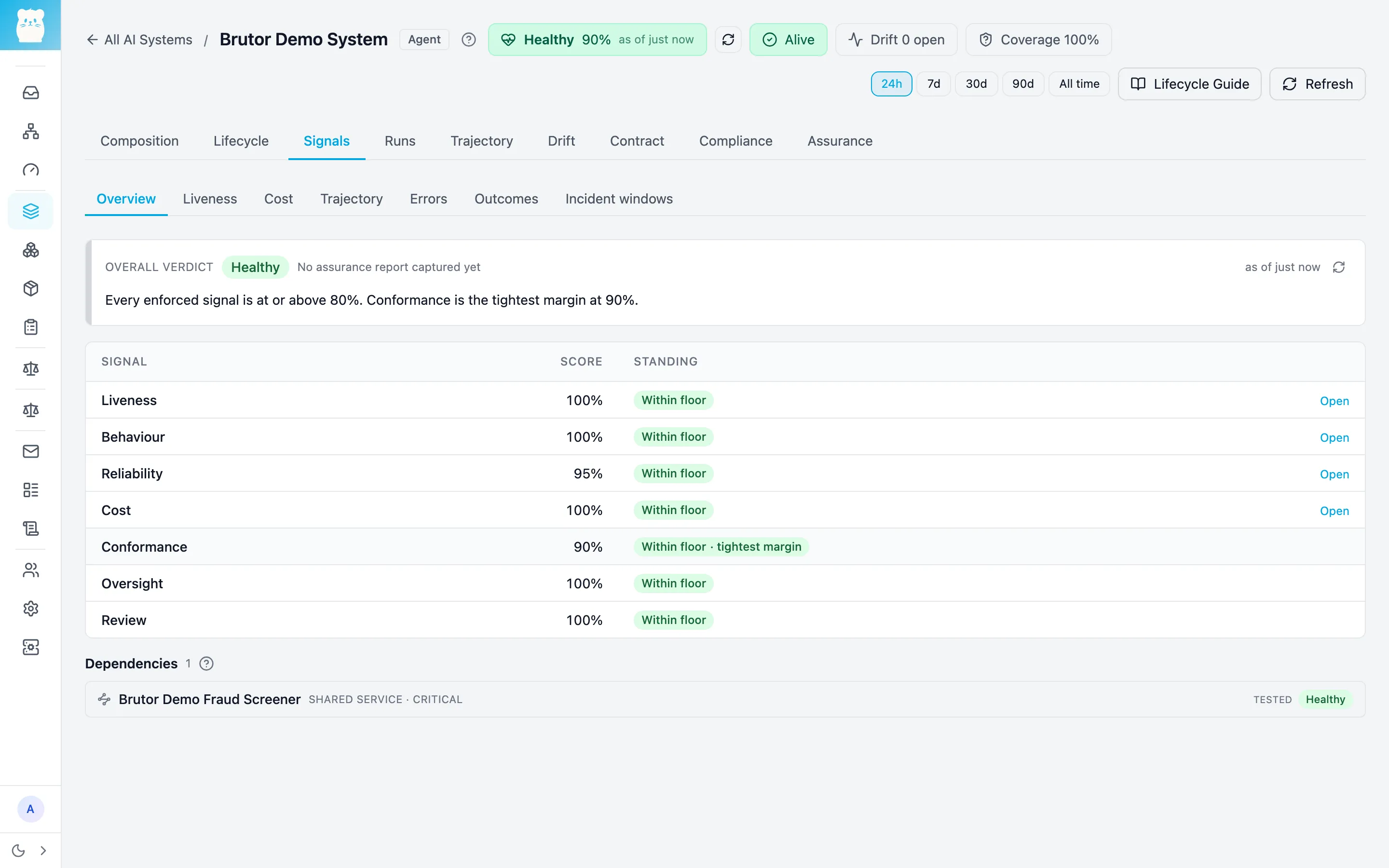Open Brutor Demo Fraud Screener dependency
Image resolution: width=1389 pixels, height=868 pixels.
(x=725, y=699)
